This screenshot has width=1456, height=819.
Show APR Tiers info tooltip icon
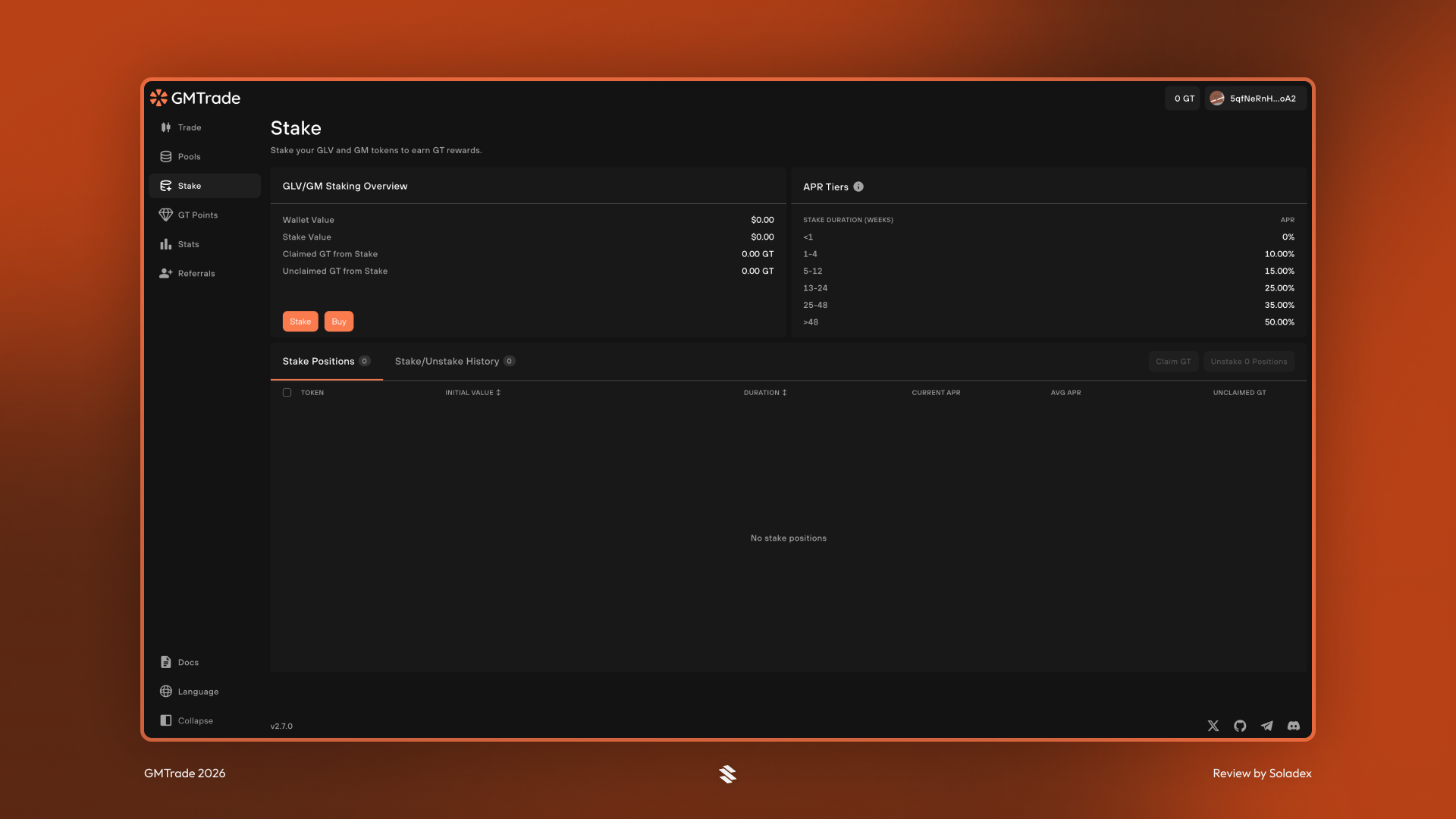coord(858,187)
